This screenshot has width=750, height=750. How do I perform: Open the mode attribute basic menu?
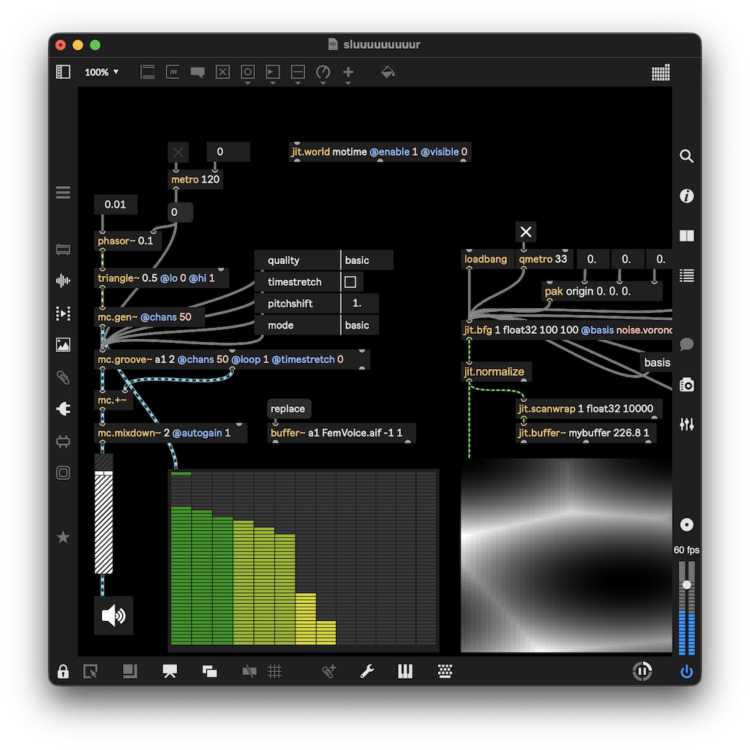point(366,325)
